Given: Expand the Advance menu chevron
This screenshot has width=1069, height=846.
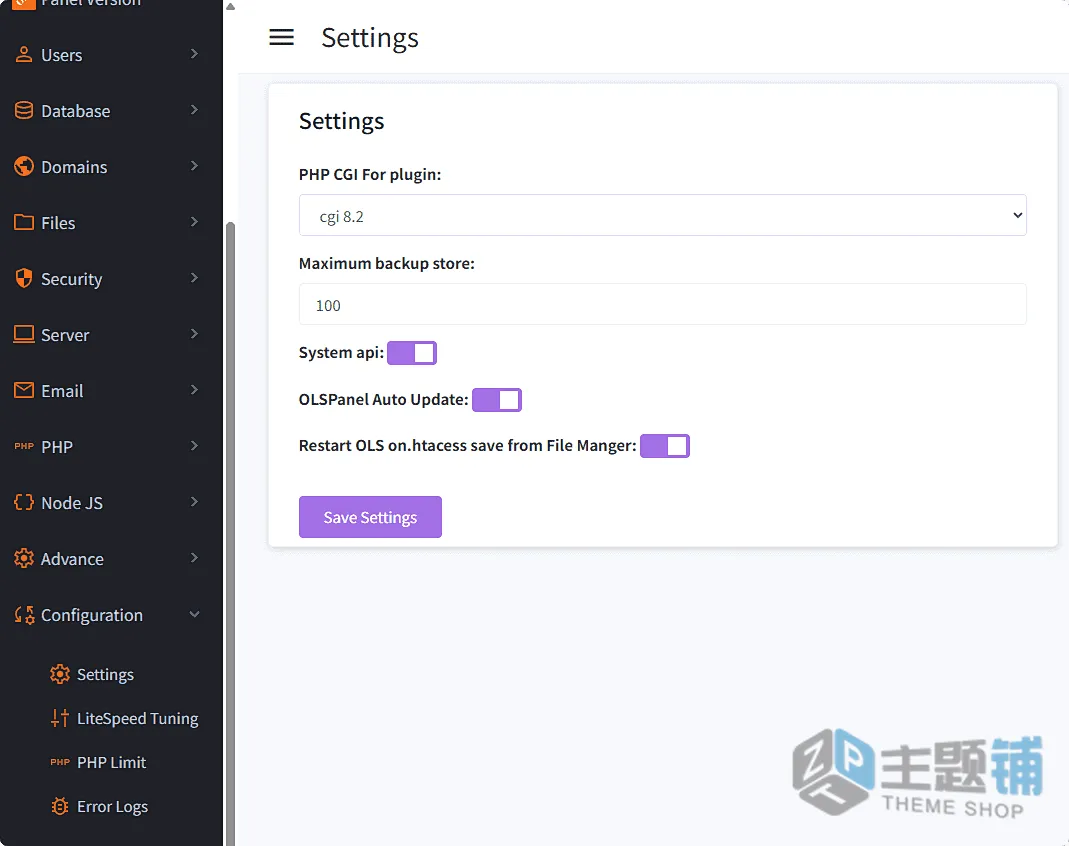Looking at the screenshot, I should point(194,558).
